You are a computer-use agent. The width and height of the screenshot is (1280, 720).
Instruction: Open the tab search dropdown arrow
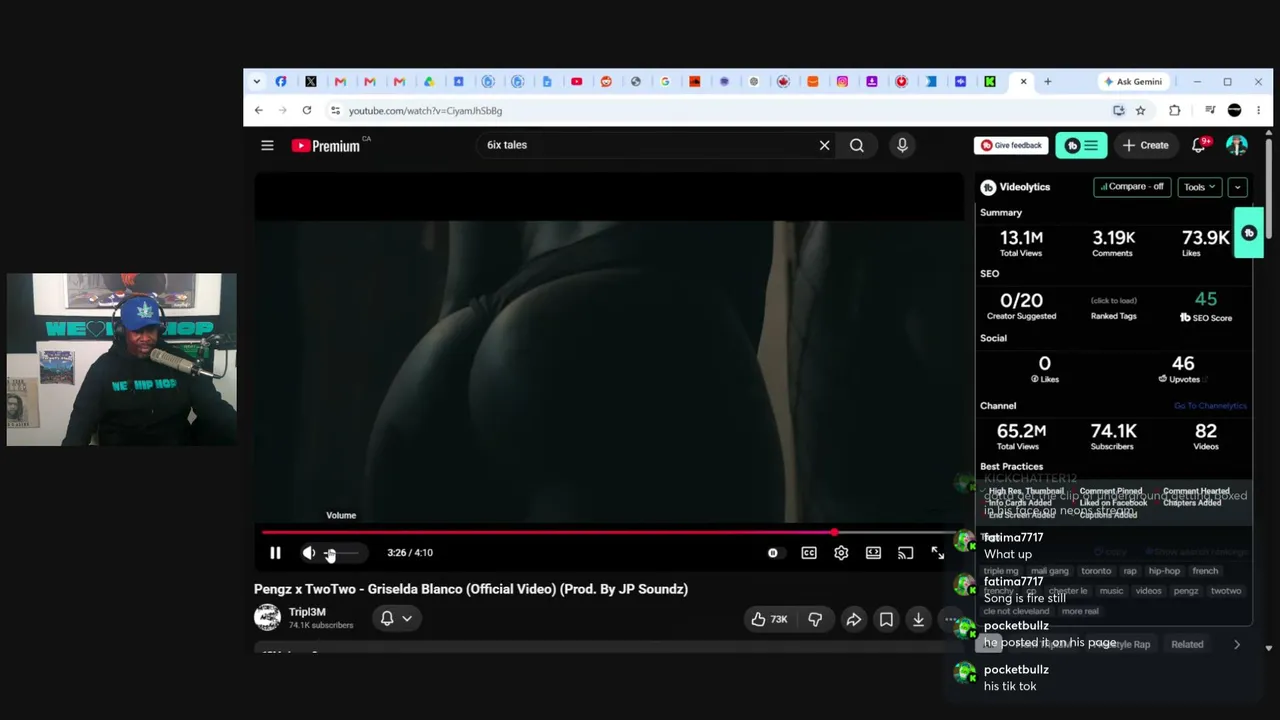click(257, 82)
